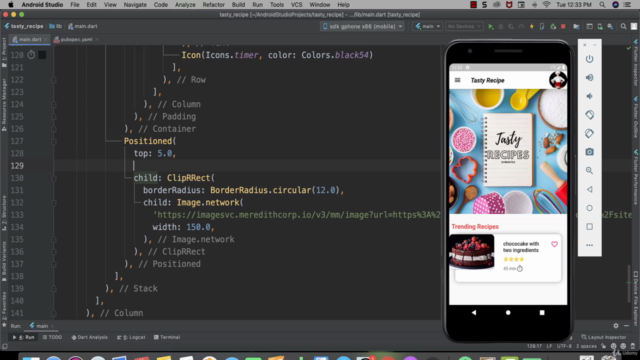The height and width of the screenshot is (360, 640).
Task: Click the timer gutter icon on line 120
Action: coord(31,55)
